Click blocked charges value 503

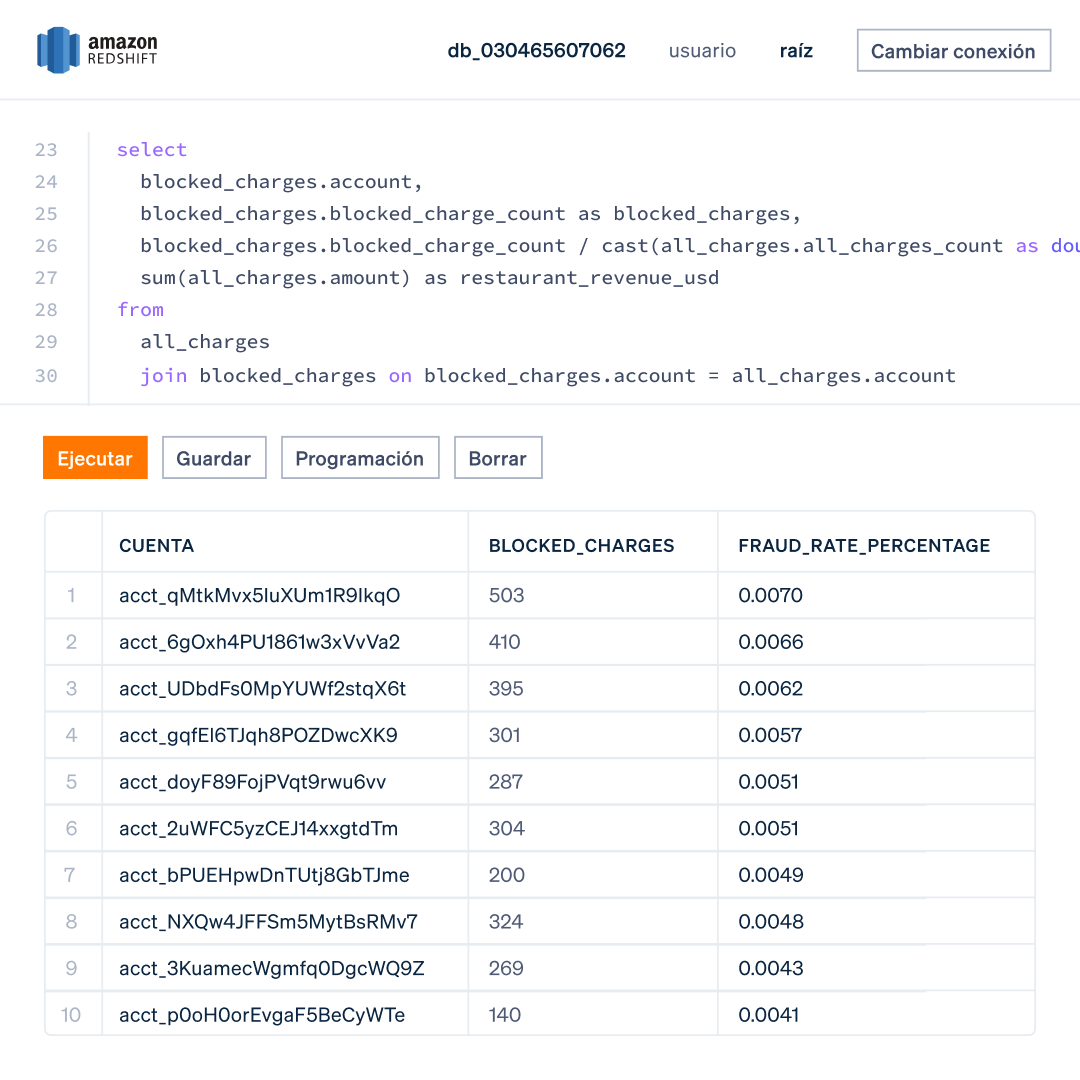(x=506, y=595)
